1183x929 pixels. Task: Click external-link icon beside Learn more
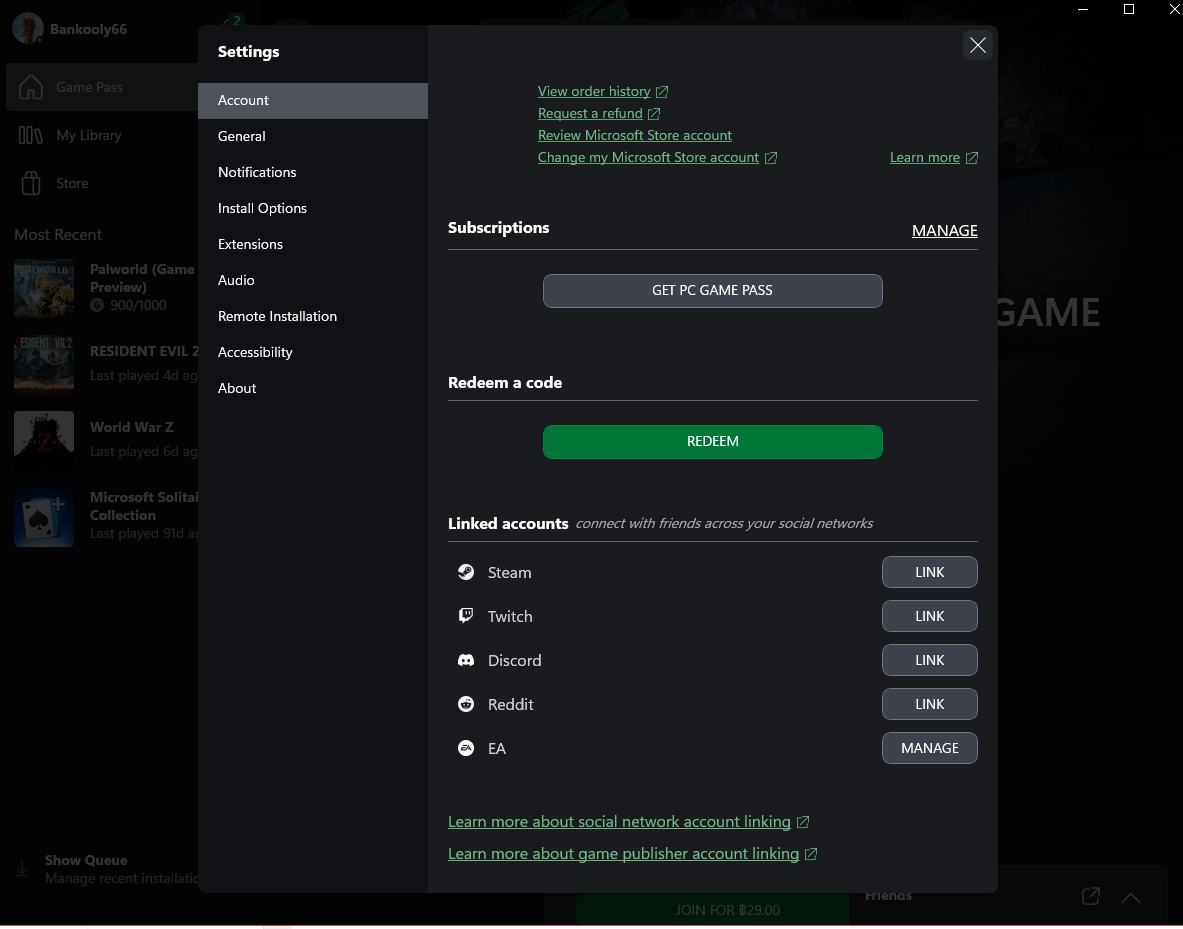tap(972, 158)
